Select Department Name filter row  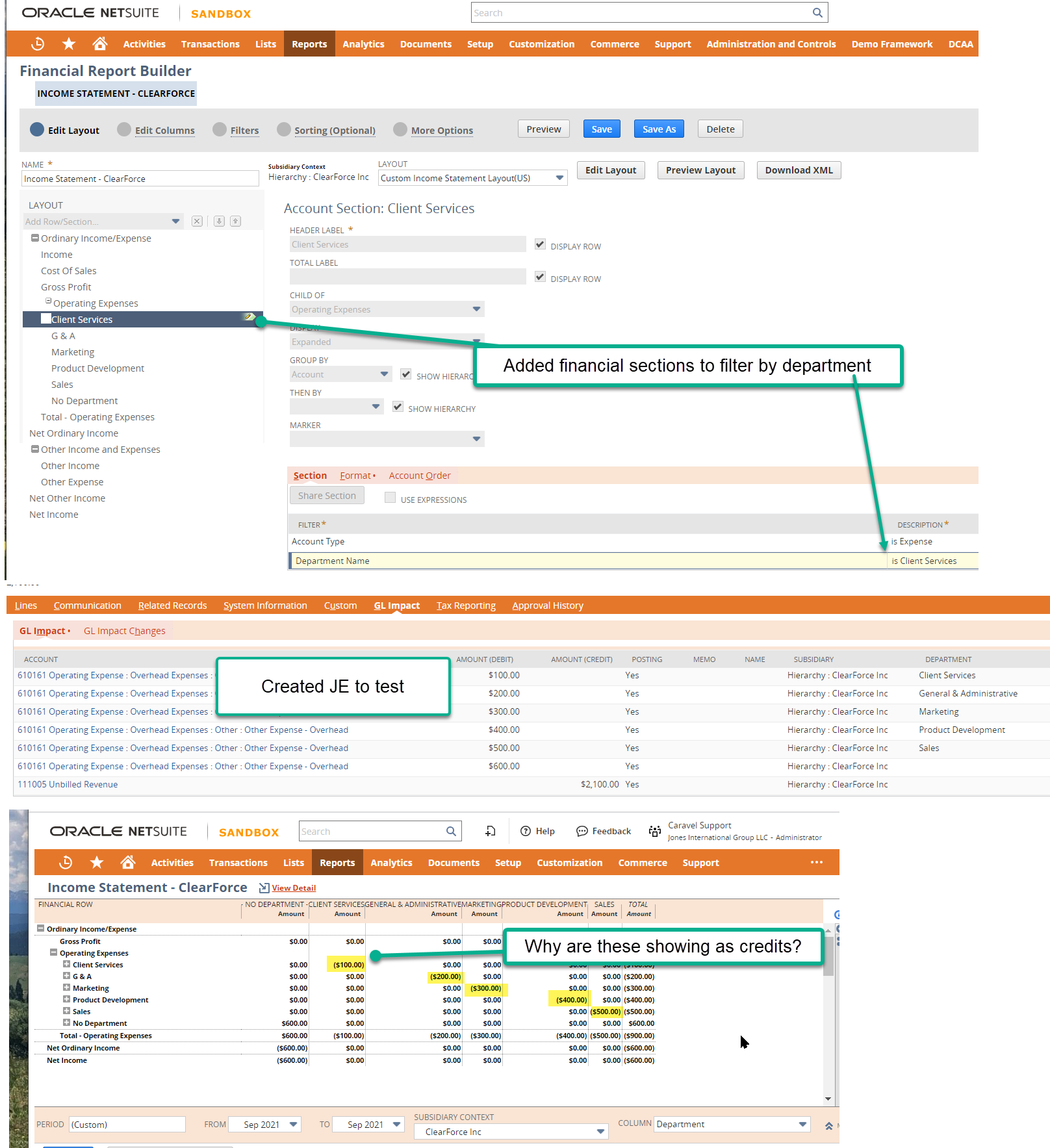tap(634, 561)
